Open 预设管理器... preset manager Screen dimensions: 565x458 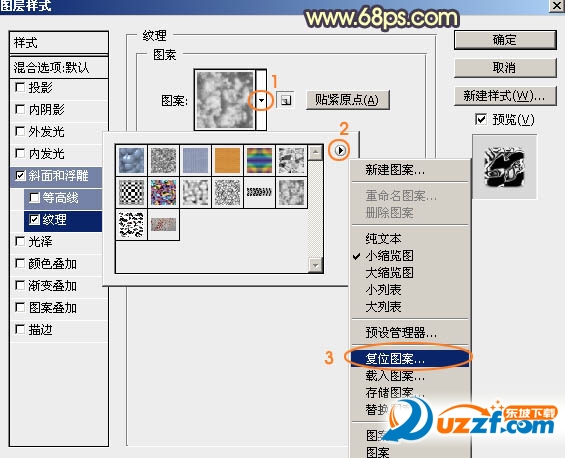[x=410, y=332]
